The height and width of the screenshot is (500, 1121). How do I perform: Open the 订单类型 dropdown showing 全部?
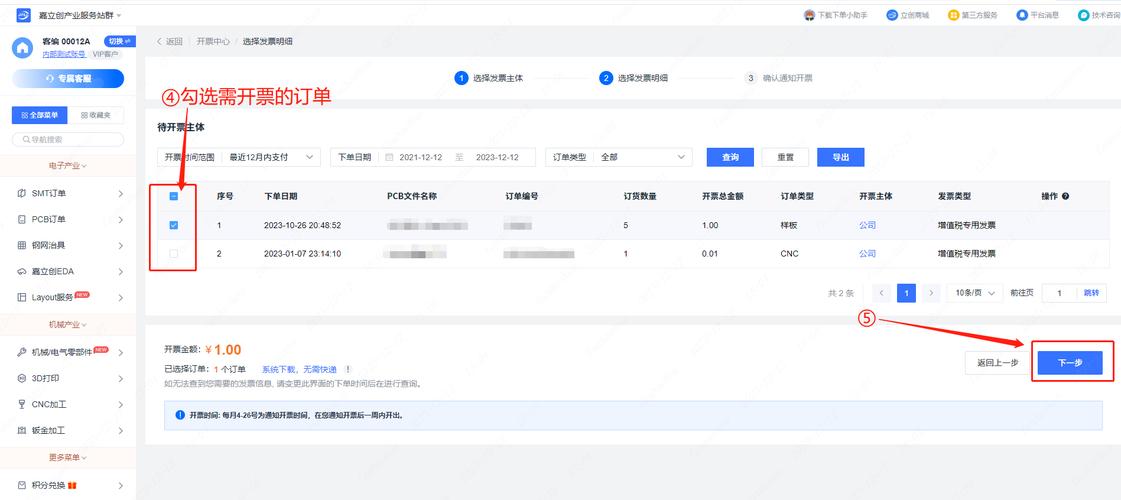pos(618,157)
